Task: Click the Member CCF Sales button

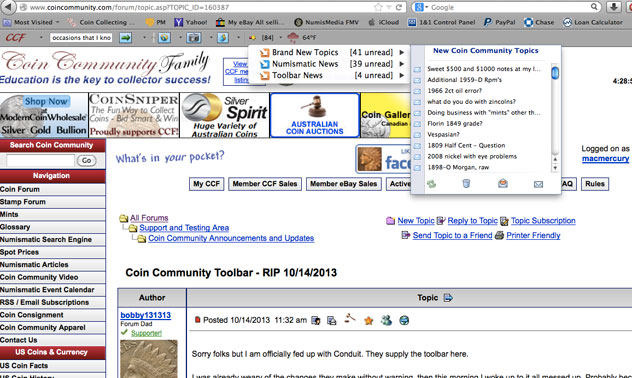Action: [265, 184]
